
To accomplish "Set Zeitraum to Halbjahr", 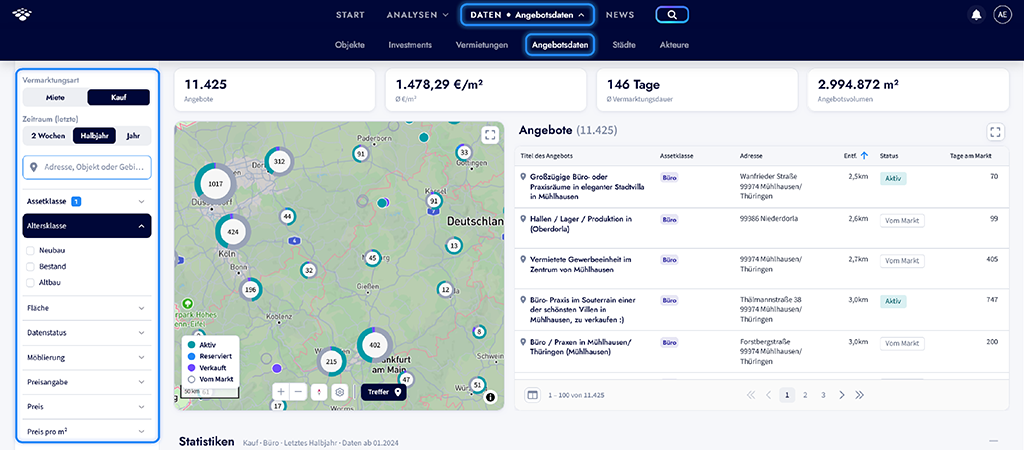I will (95, 136).
